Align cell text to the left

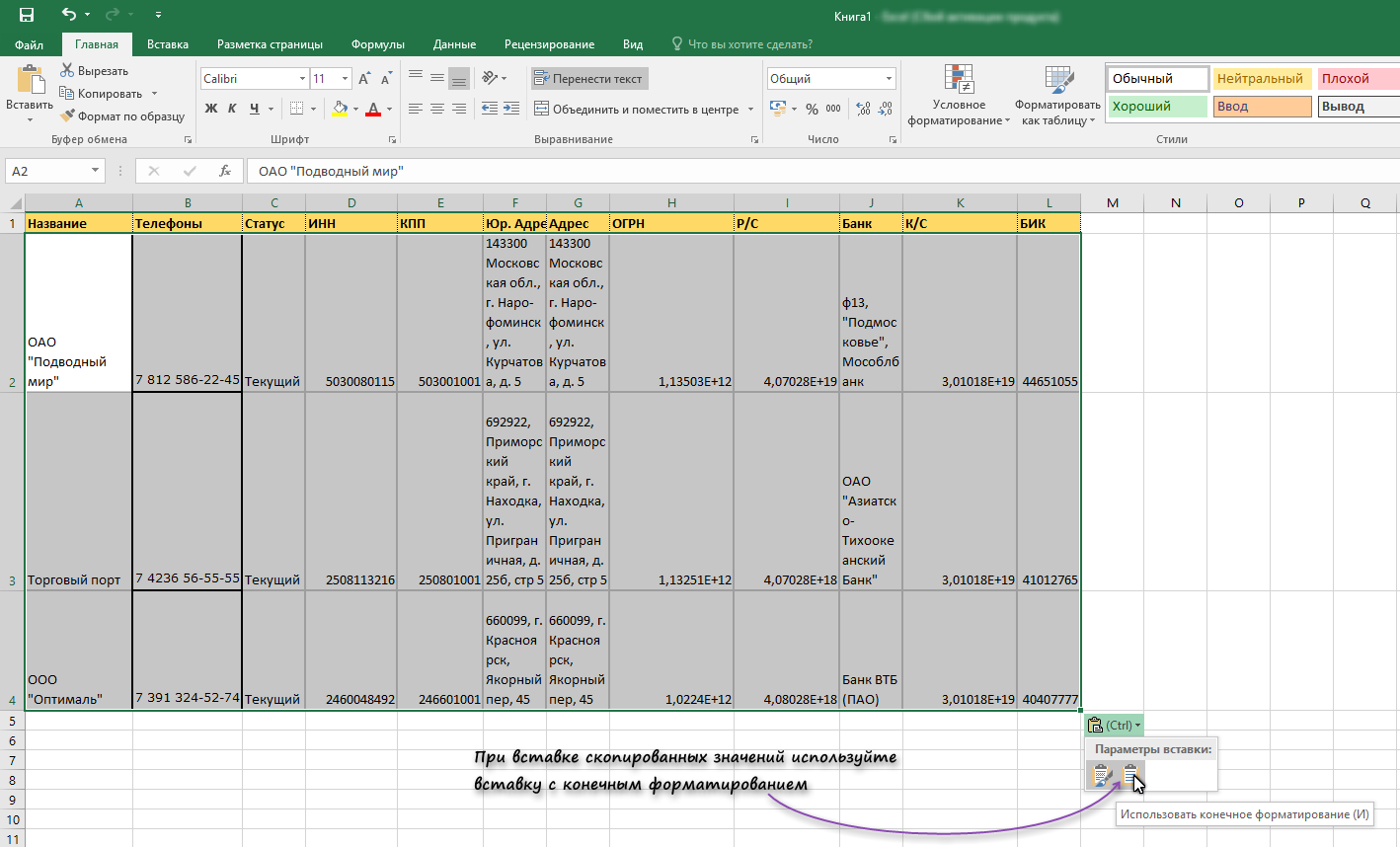tap(416, 109)
